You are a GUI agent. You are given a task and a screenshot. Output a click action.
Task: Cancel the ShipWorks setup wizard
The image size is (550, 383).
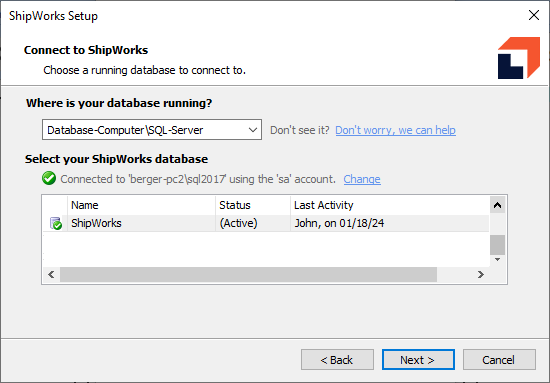499,360
